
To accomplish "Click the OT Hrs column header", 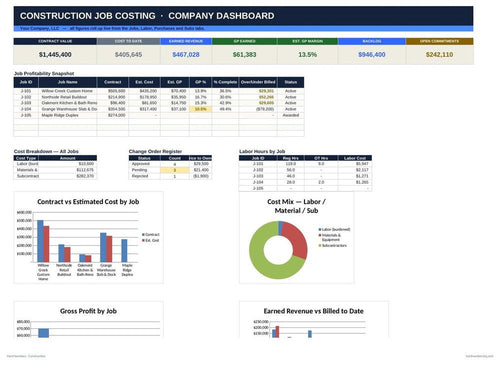I will [x=321, y=158].
